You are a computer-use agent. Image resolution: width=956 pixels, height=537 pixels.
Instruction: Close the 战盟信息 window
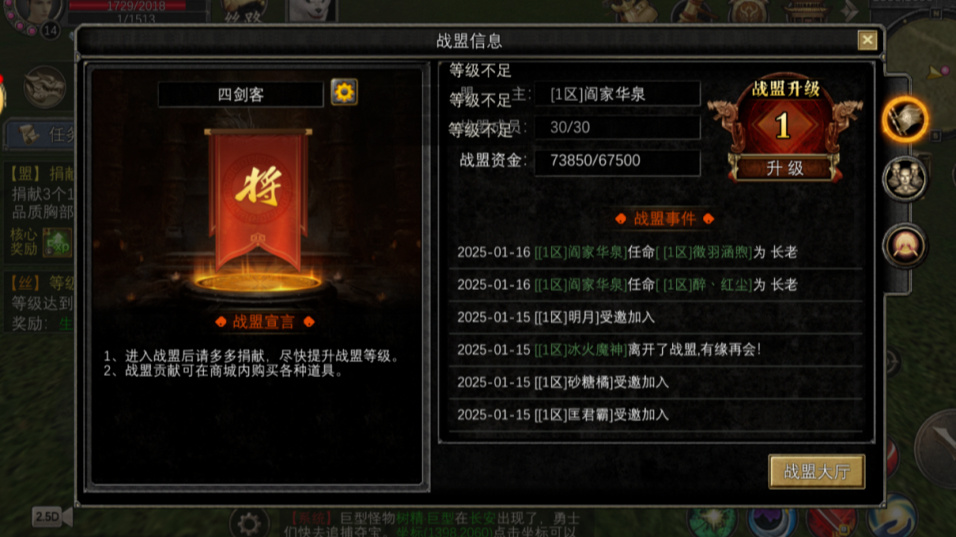click(x=867, y=40)
